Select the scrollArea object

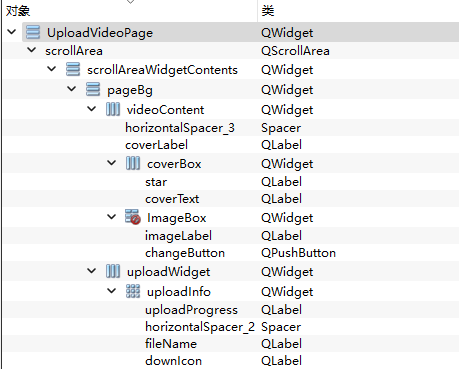(x=74, y=51)
